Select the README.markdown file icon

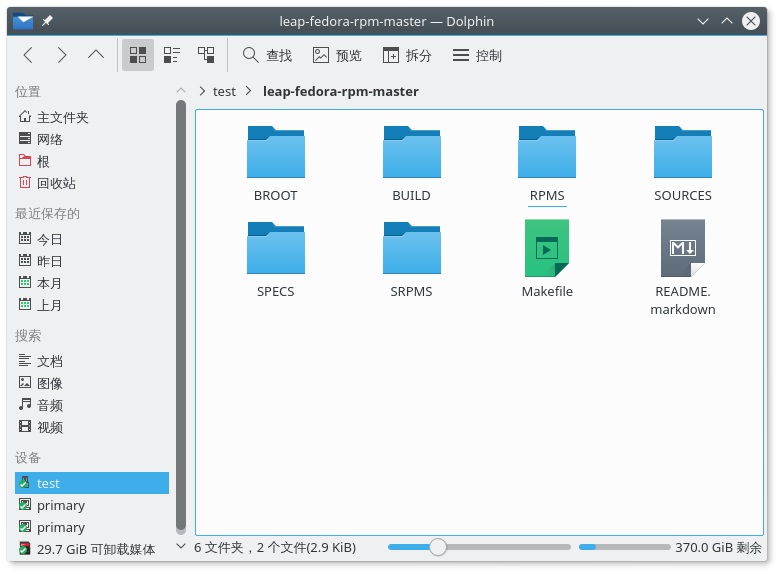pyautogui.click(x=682, y=248)
